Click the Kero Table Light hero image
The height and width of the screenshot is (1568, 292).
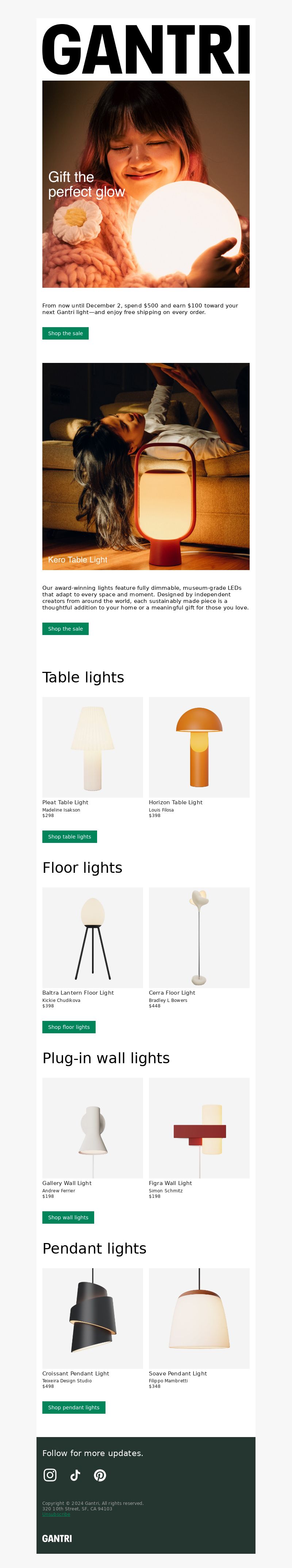[x=146, y=466]
